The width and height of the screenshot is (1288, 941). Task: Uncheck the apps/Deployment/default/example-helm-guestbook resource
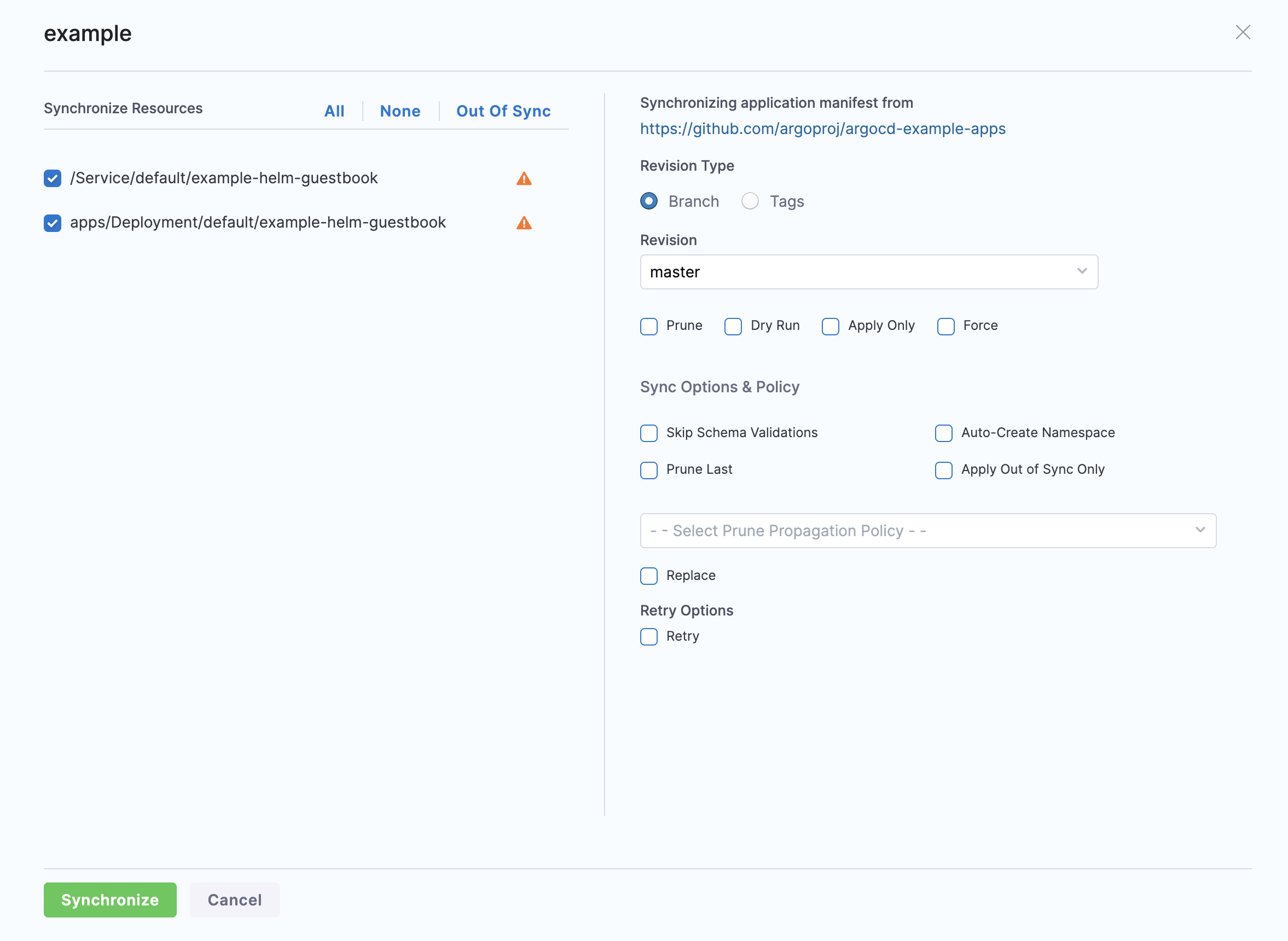pos(52,223)
